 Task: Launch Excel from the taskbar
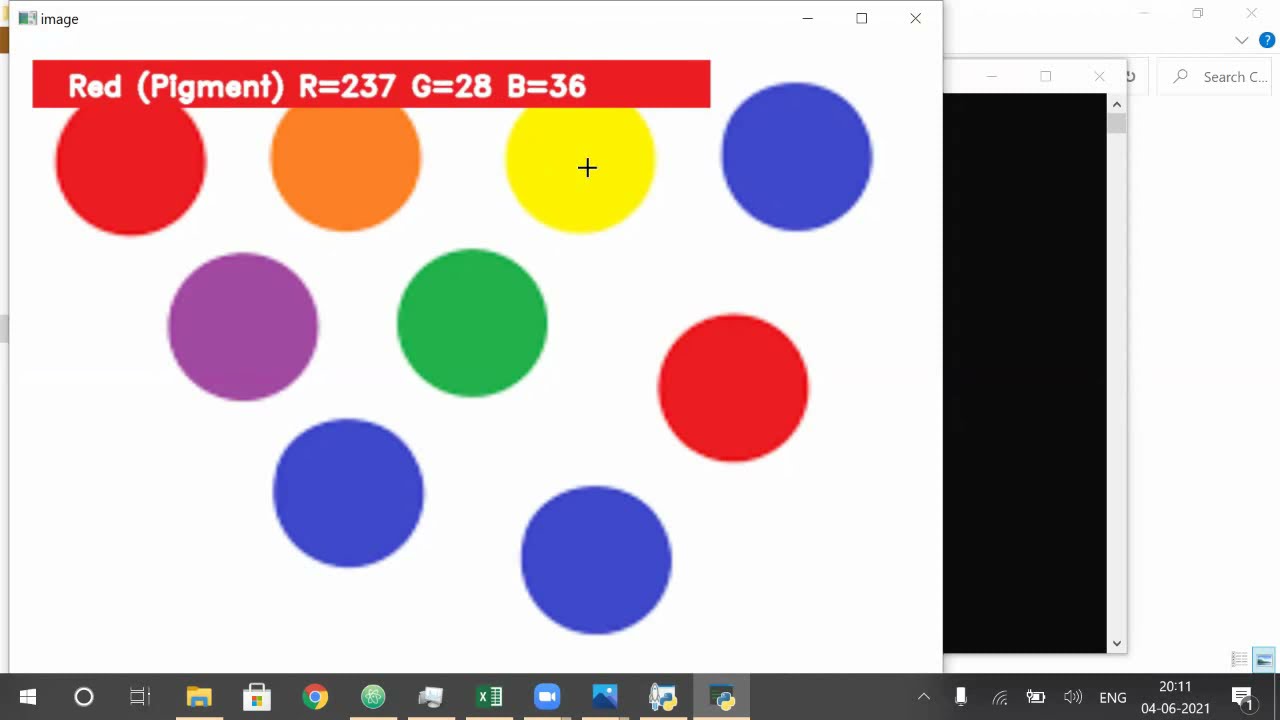click(x=489, y=697)
